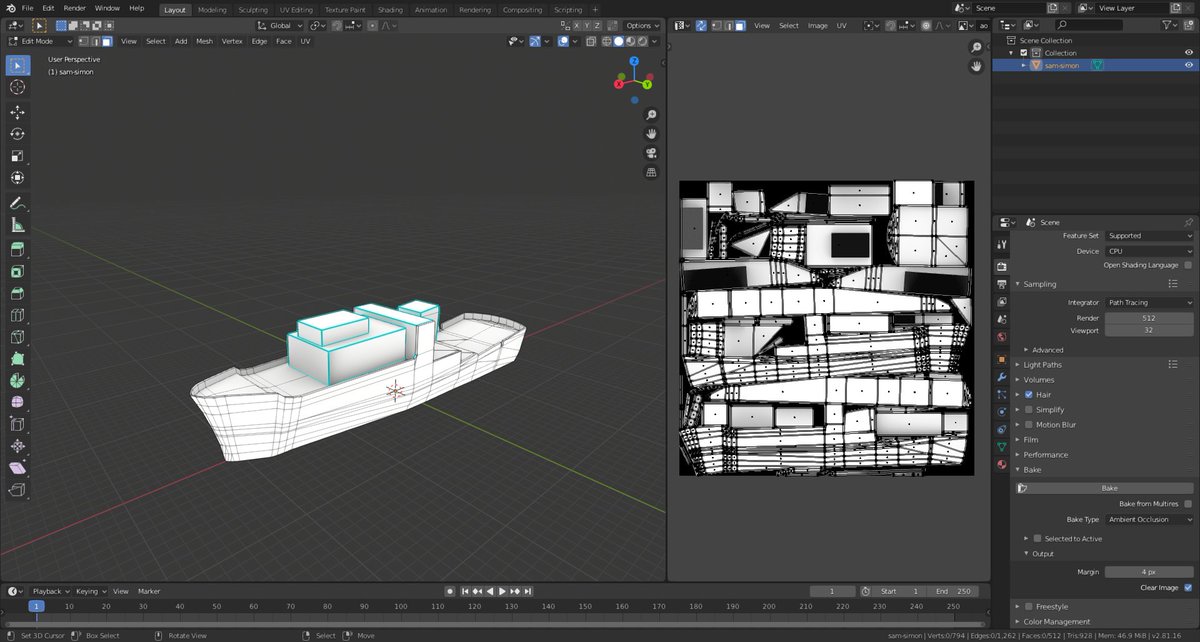1200x642 pixels.
Task: Uncheck the Hair checkbox
Action: coord(1029,395)
